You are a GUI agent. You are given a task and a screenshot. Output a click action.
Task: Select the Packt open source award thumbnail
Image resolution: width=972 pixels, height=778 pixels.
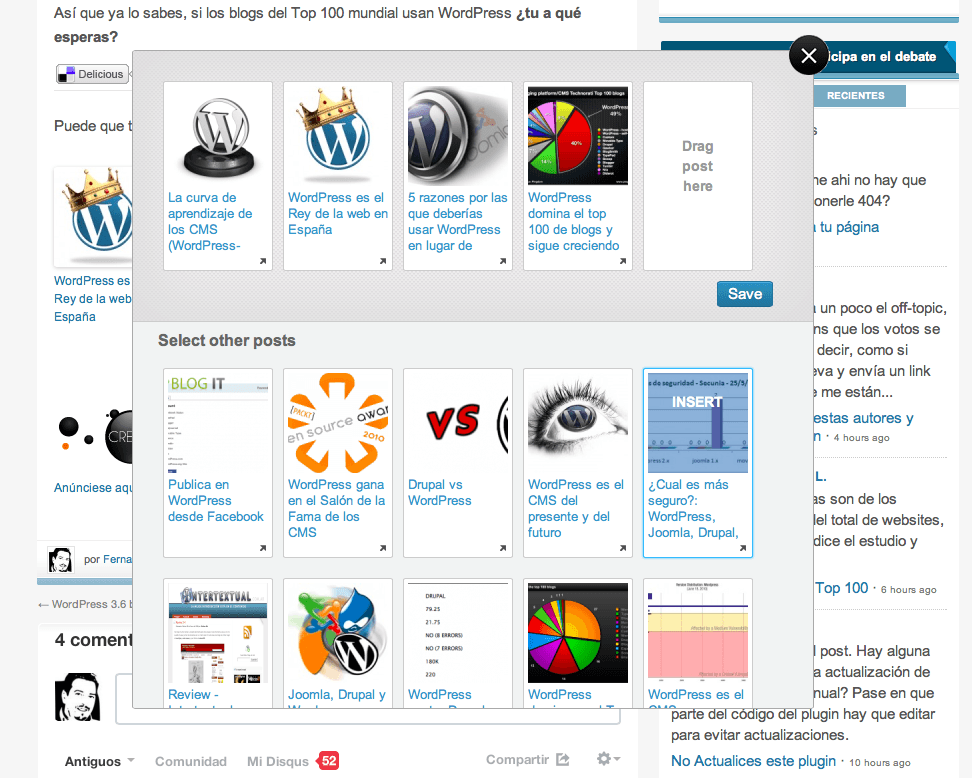[338, 423]
